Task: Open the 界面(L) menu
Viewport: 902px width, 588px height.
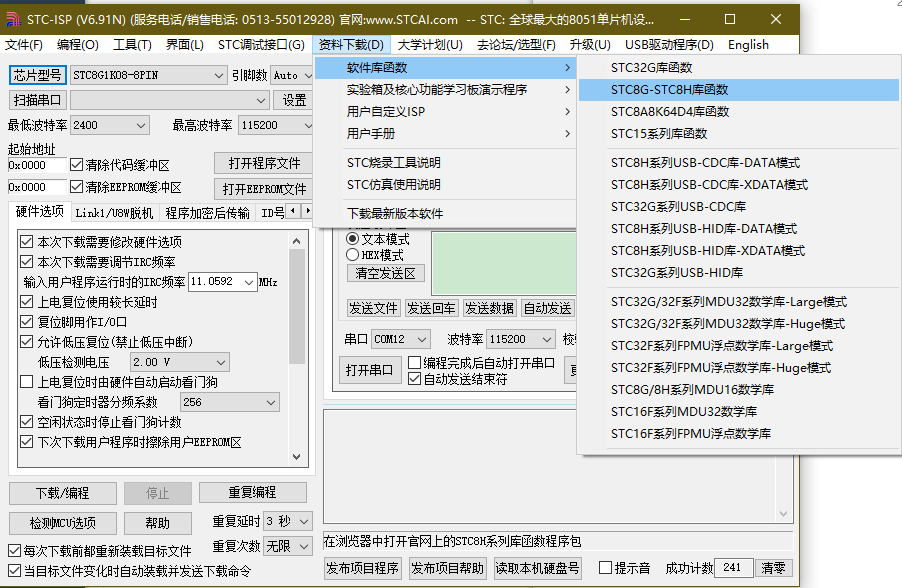Action: pos(185,45)
